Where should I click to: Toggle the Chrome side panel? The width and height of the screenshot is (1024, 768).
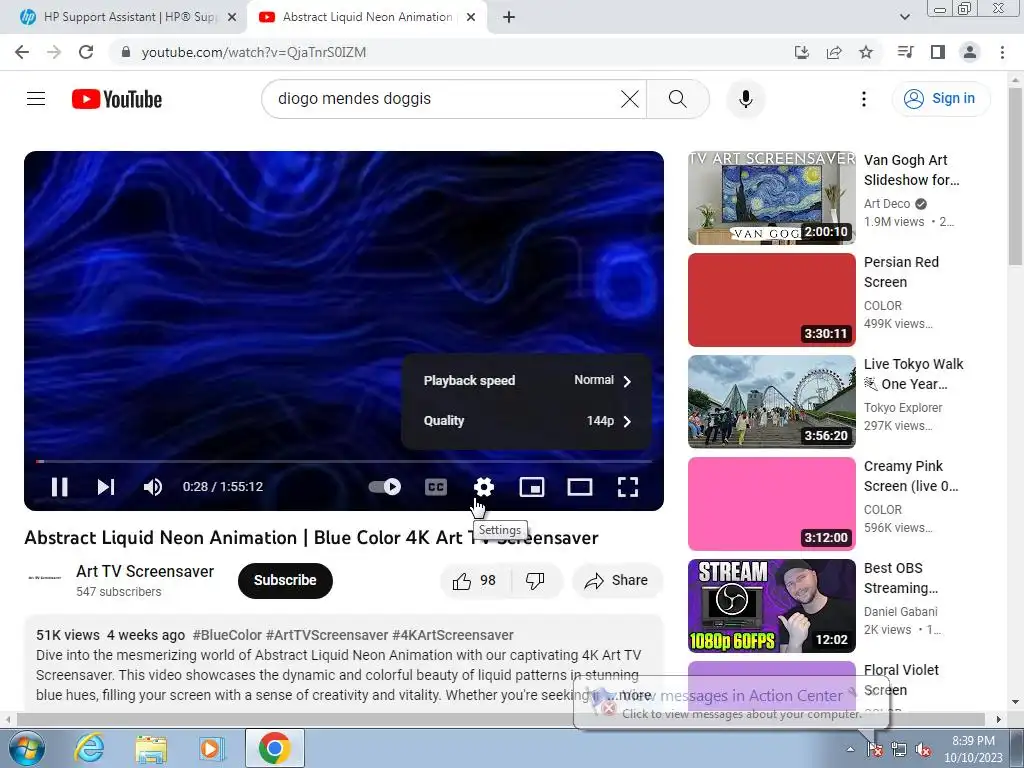[x=938, y=52]
